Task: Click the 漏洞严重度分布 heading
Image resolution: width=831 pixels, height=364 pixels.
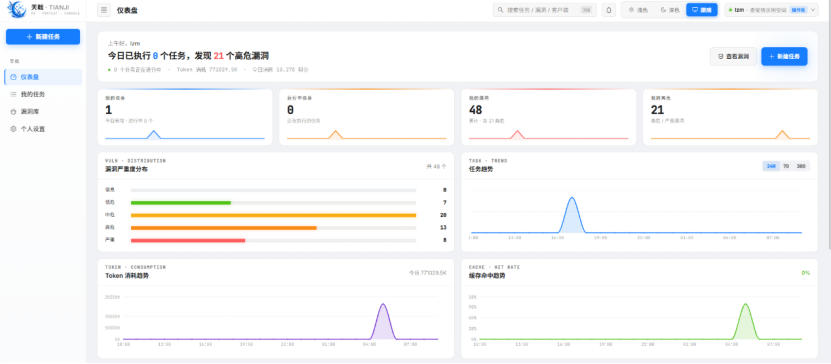Action: click(x=126, y=170)
